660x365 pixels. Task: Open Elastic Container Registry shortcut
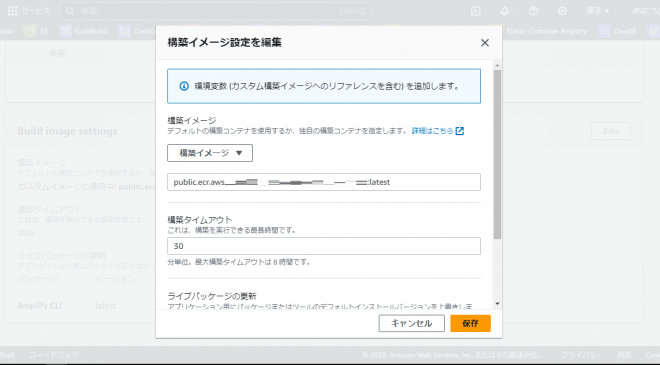click(546, 31)
